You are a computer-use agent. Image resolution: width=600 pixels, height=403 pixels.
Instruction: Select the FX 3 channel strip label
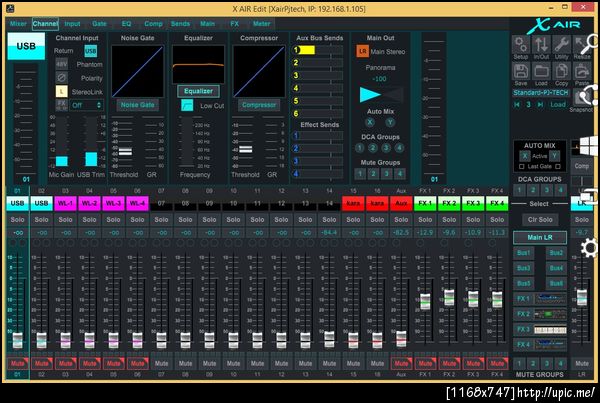[x=473, y=203]
